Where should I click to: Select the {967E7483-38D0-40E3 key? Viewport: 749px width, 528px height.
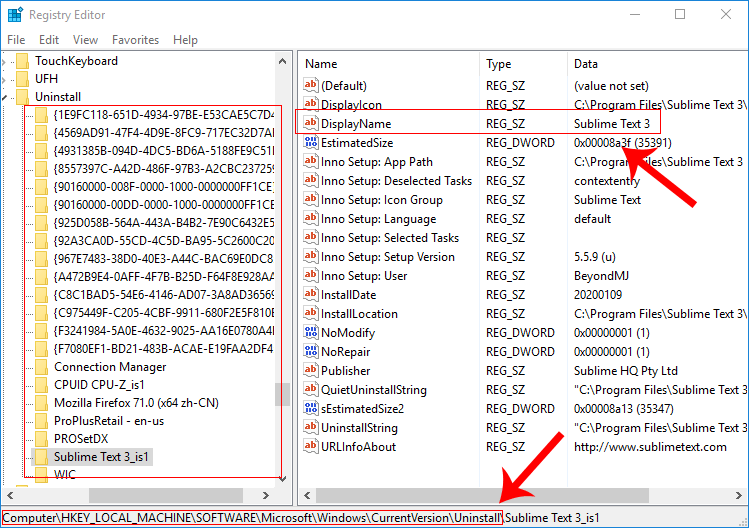(x=163, y=259)
